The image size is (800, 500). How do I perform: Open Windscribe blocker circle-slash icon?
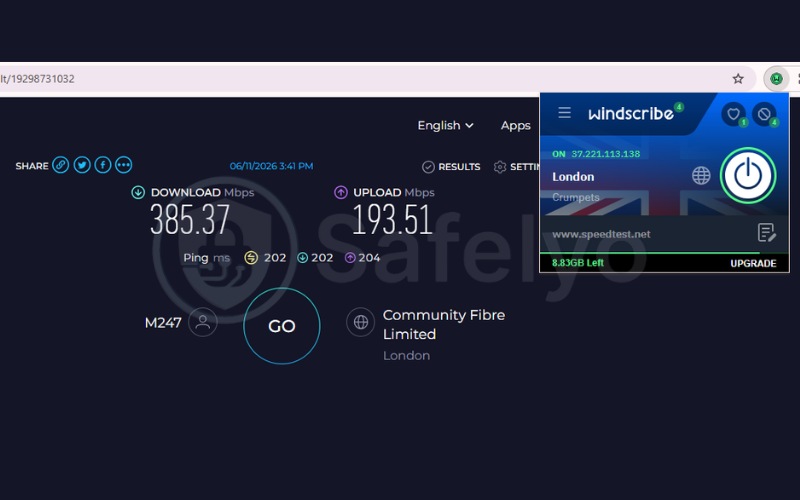click(764, 114)
